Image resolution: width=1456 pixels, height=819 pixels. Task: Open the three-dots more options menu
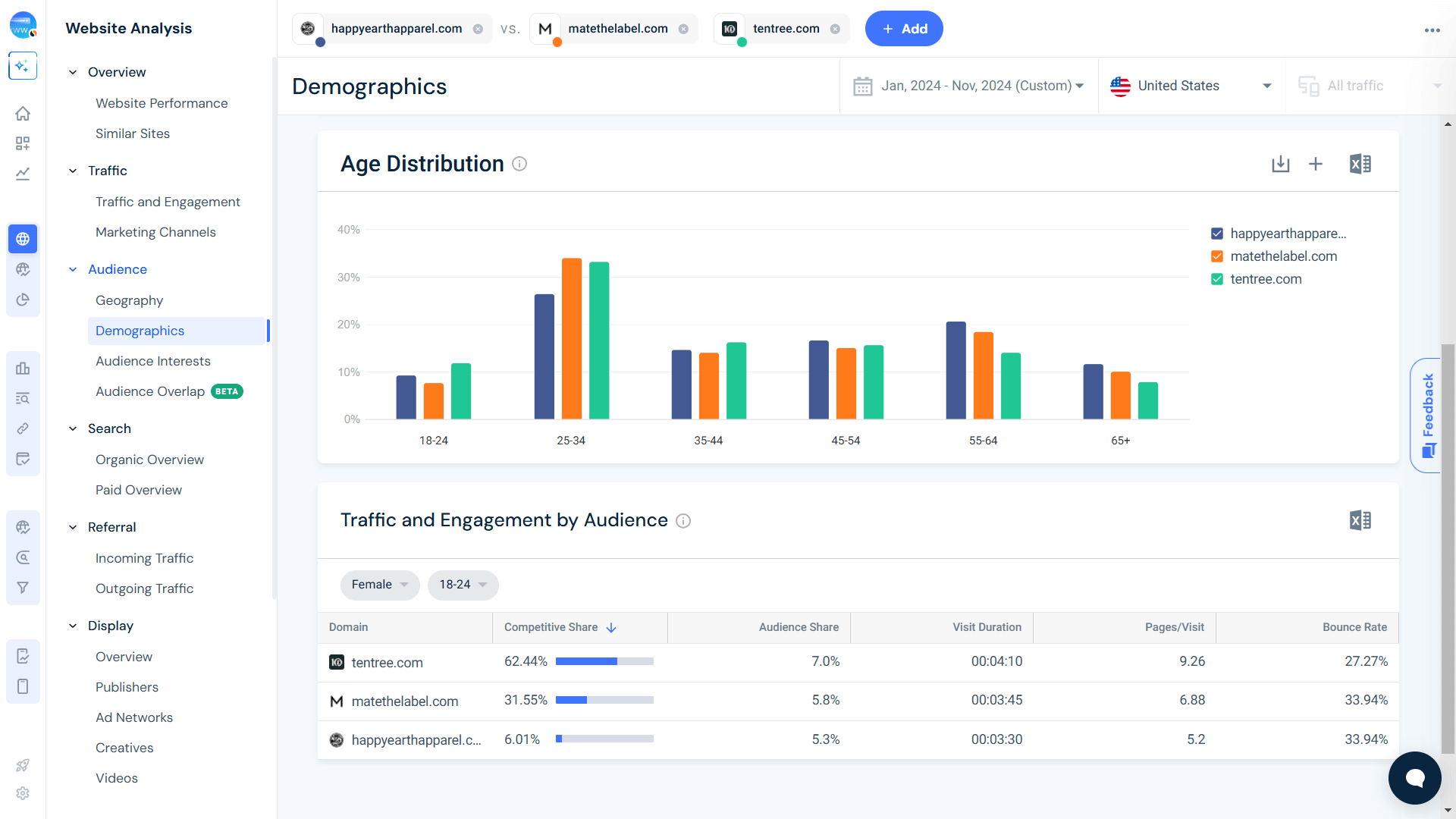click(x=1432, y=30)
